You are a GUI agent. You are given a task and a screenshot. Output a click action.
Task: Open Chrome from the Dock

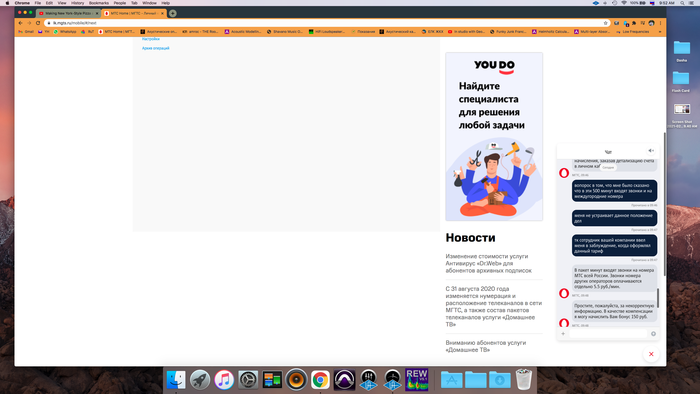click(321, 380)
